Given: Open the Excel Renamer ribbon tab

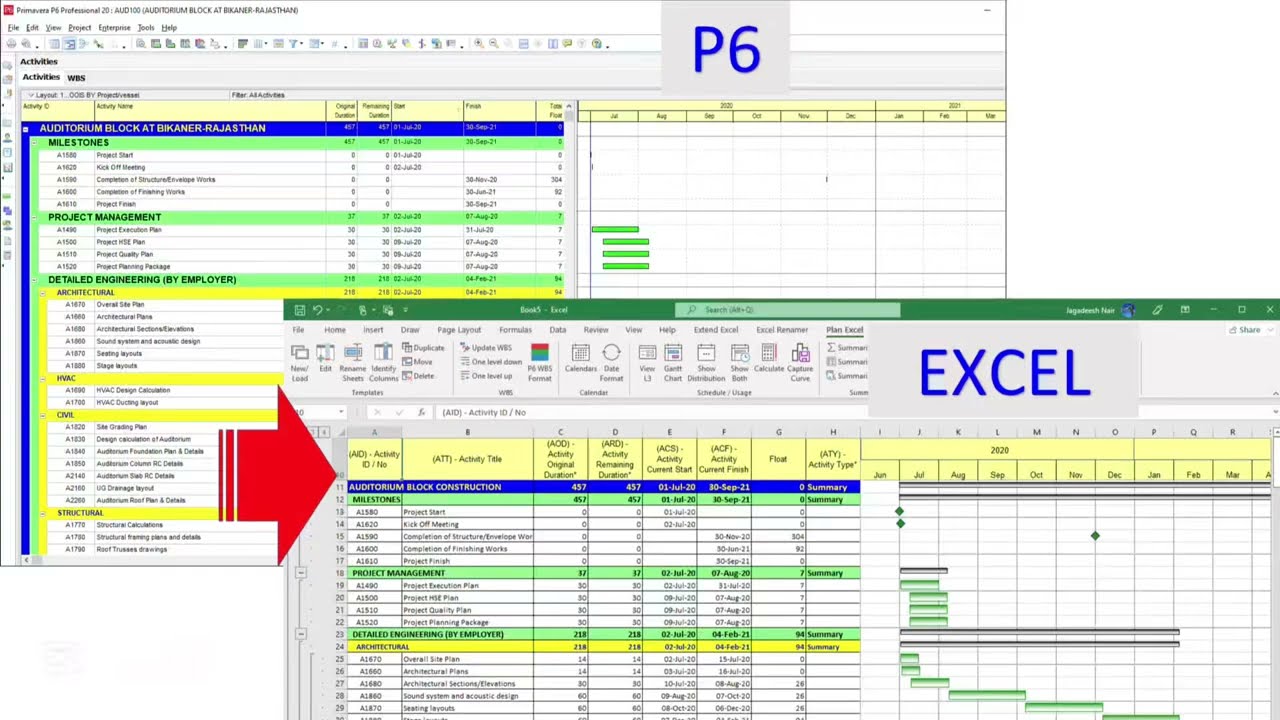Looking at the screenshot, I should click(x=782, y=330).
